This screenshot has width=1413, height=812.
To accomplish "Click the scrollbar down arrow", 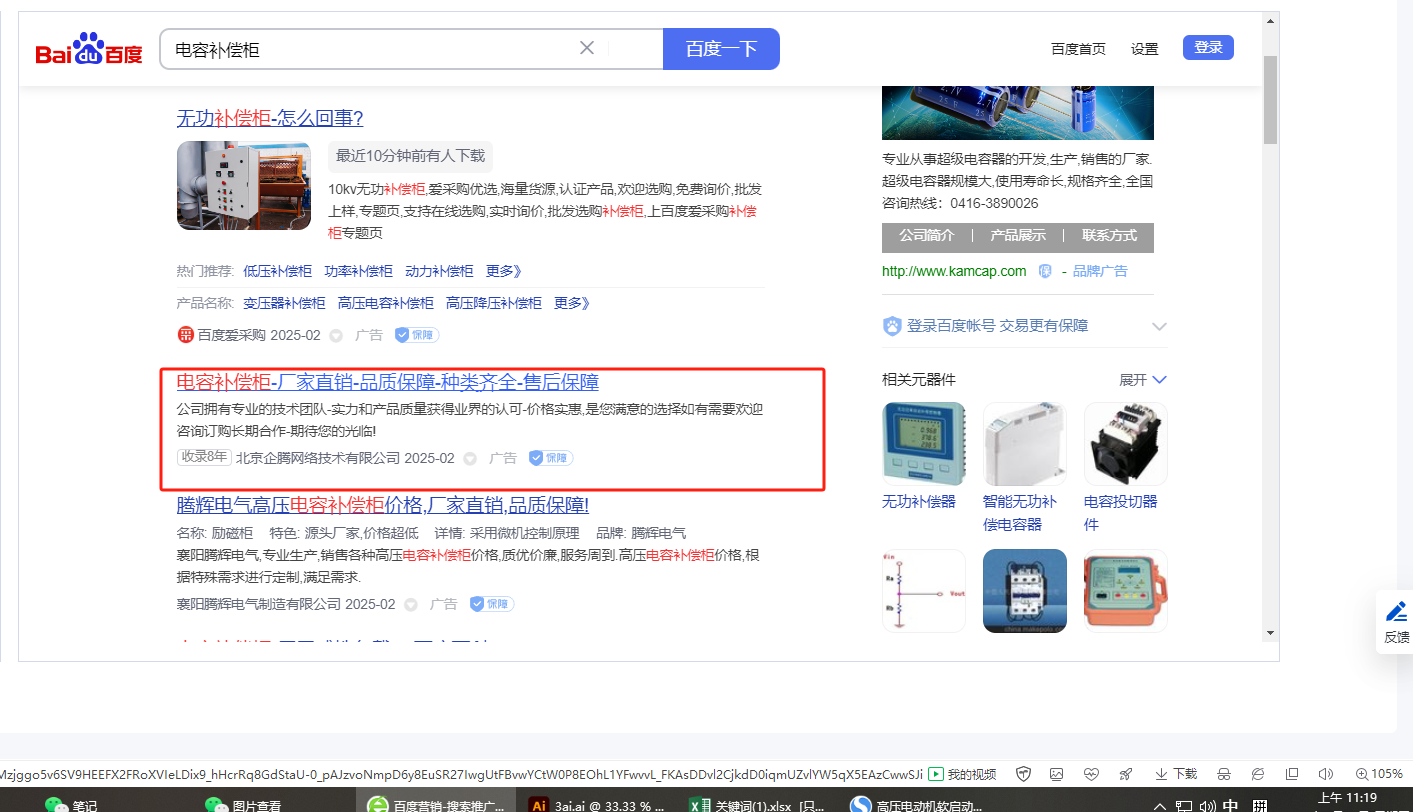I will pyautogui.click(x=1270, y=633).
